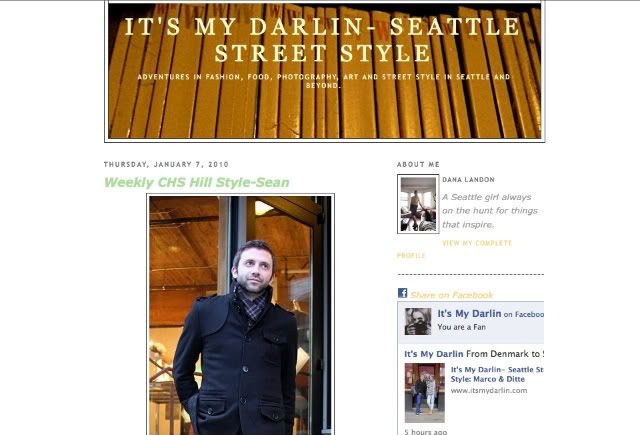This screenshot has height=435, width=640.
Task: Open the Weekly CHS Hill Style-Sean post title
Action: pyautogui.click(x=197, y=182)
